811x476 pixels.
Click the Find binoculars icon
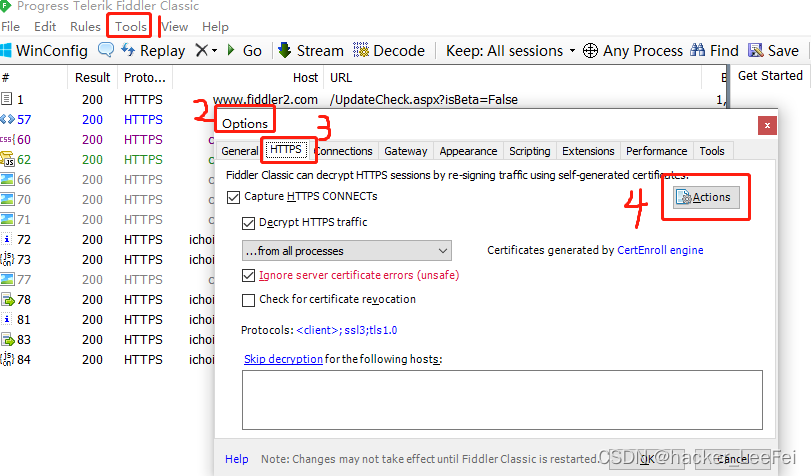pyautogui.click(x=698, y=50)
